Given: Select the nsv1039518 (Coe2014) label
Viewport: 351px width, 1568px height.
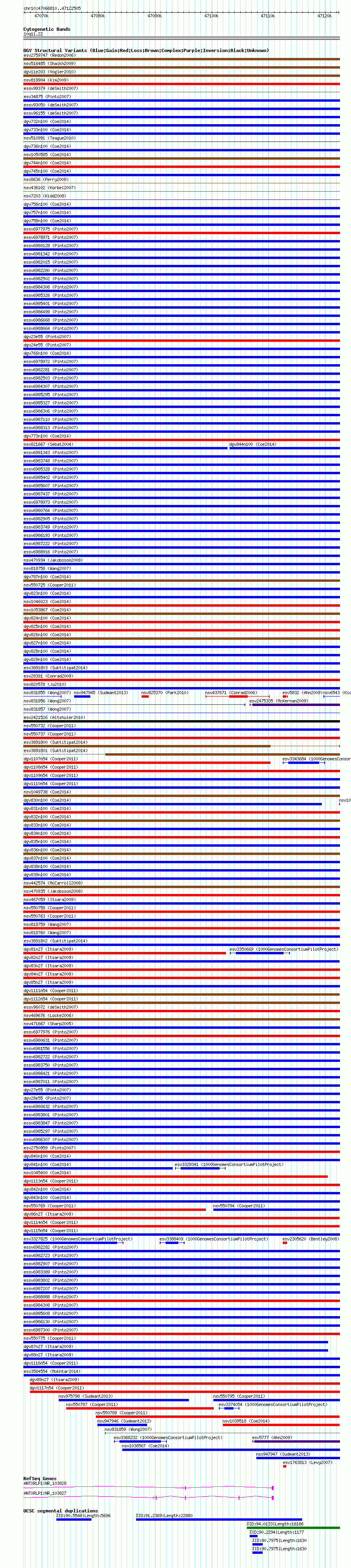Looking at the screenshot, I should (x=246, y=1421).
